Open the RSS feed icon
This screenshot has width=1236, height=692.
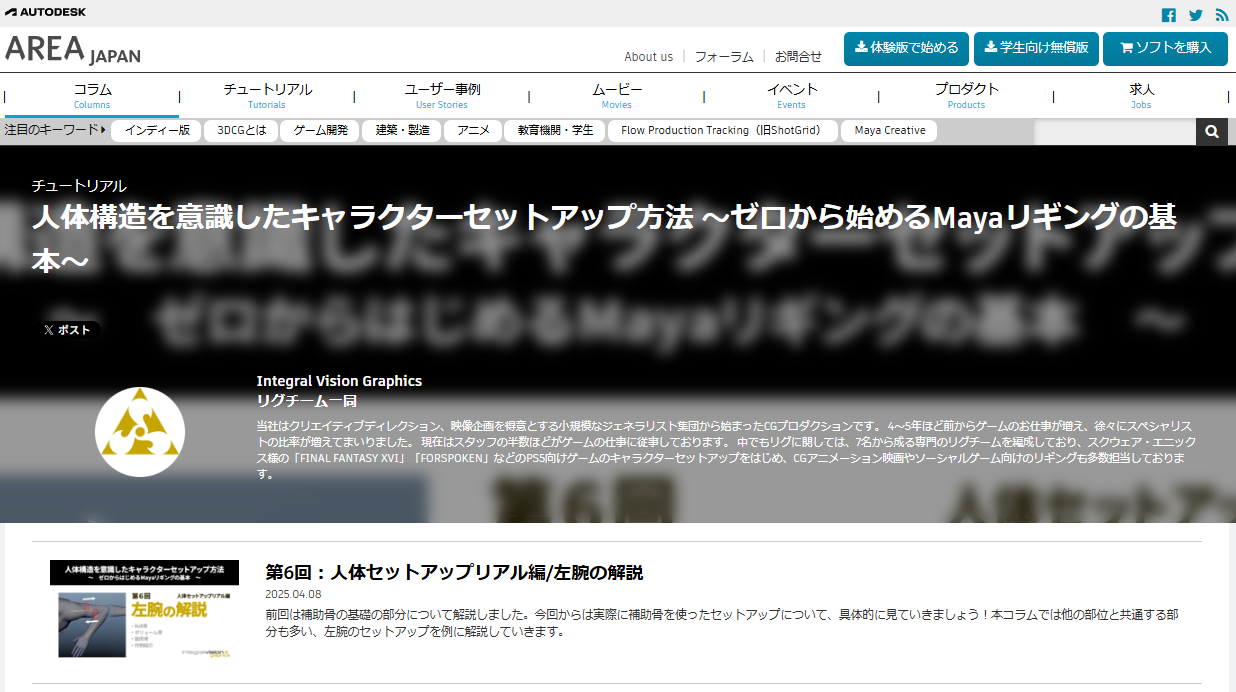coord(1222,15)
